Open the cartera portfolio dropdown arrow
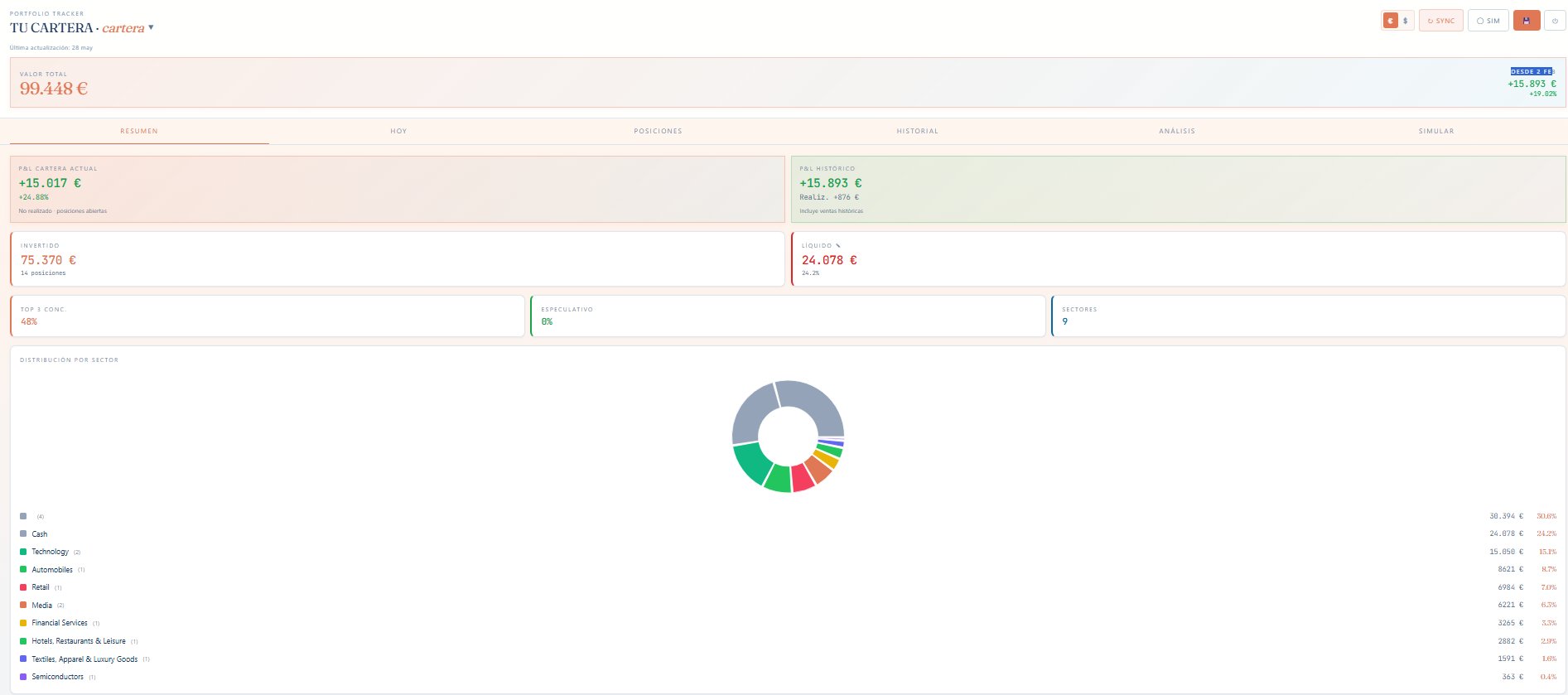 [x=151, y=27]
